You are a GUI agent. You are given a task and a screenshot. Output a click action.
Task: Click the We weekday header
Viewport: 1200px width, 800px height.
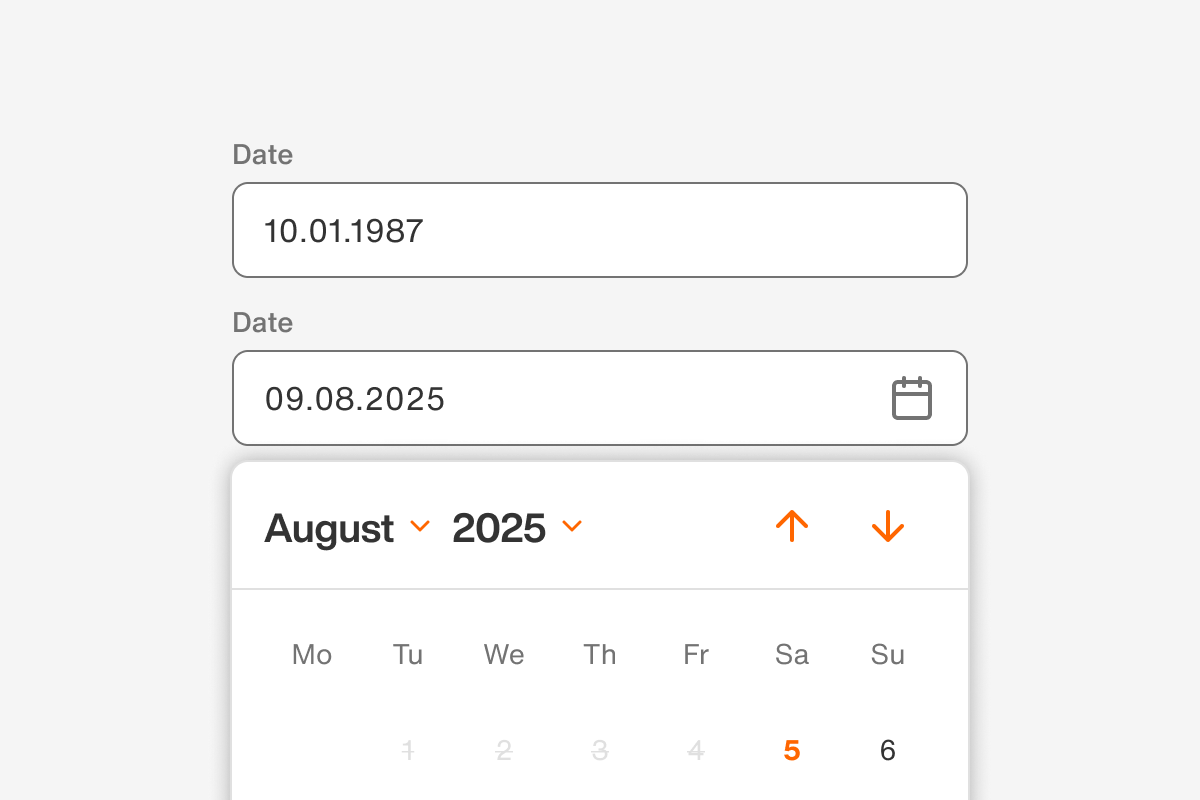coord(503,655)
